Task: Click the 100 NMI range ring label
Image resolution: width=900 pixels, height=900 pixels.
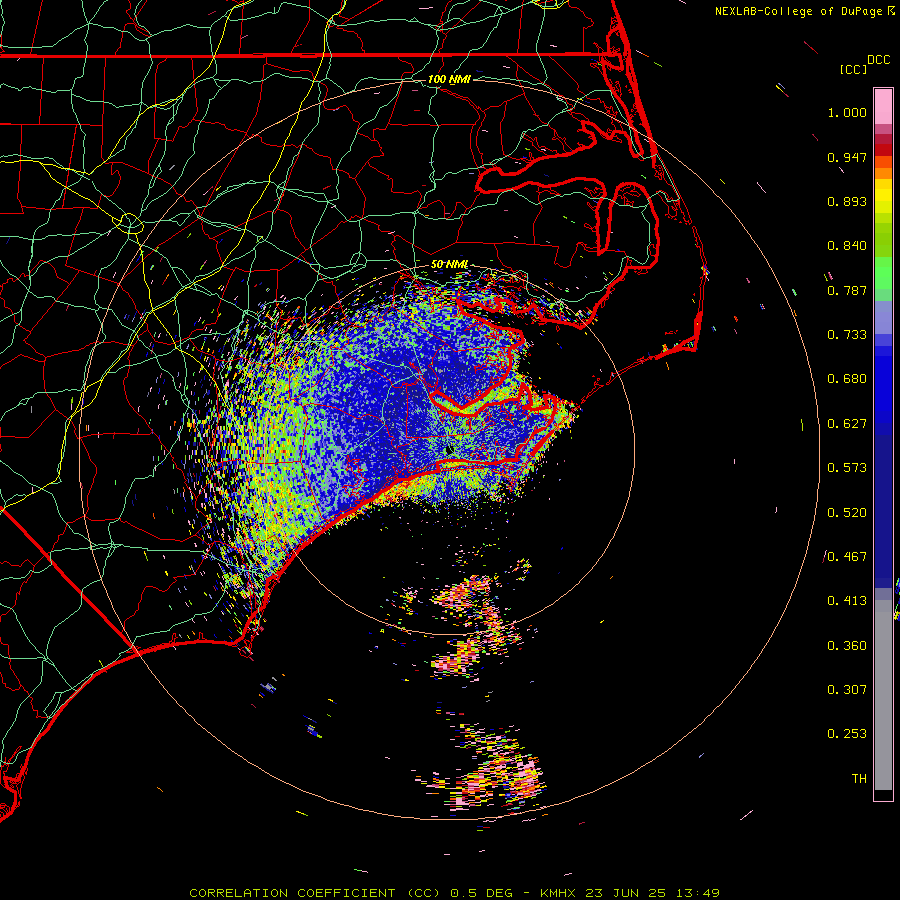Action: [x=449, y=79]
